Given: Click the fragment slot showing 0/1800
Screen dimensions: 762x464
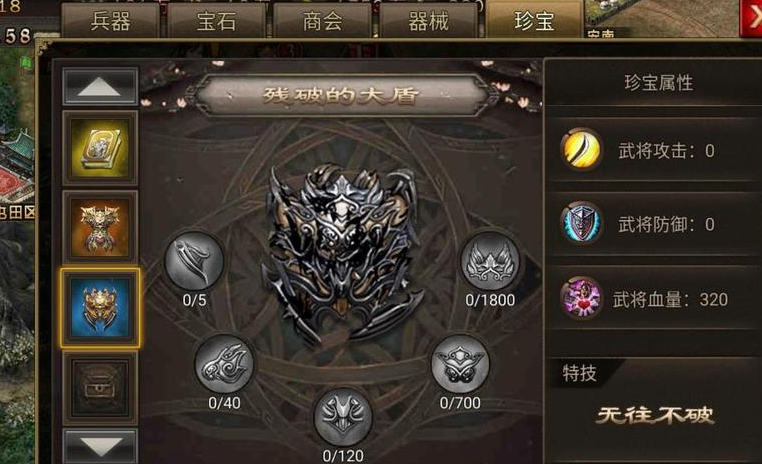Looking at the screenshot, I should [490, 261].
